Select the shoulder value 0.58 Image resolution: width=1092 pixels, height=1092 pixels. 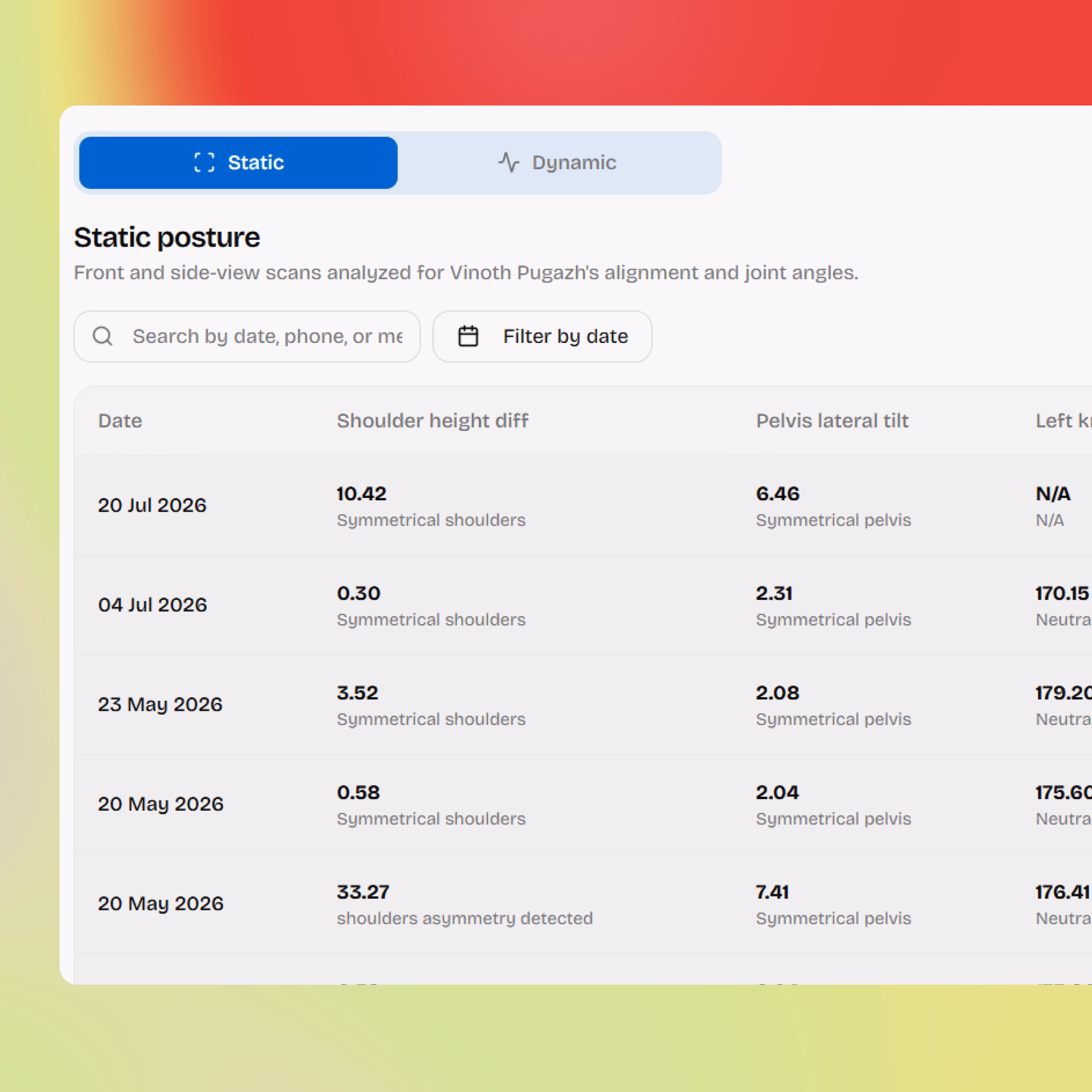pos(358,792)
